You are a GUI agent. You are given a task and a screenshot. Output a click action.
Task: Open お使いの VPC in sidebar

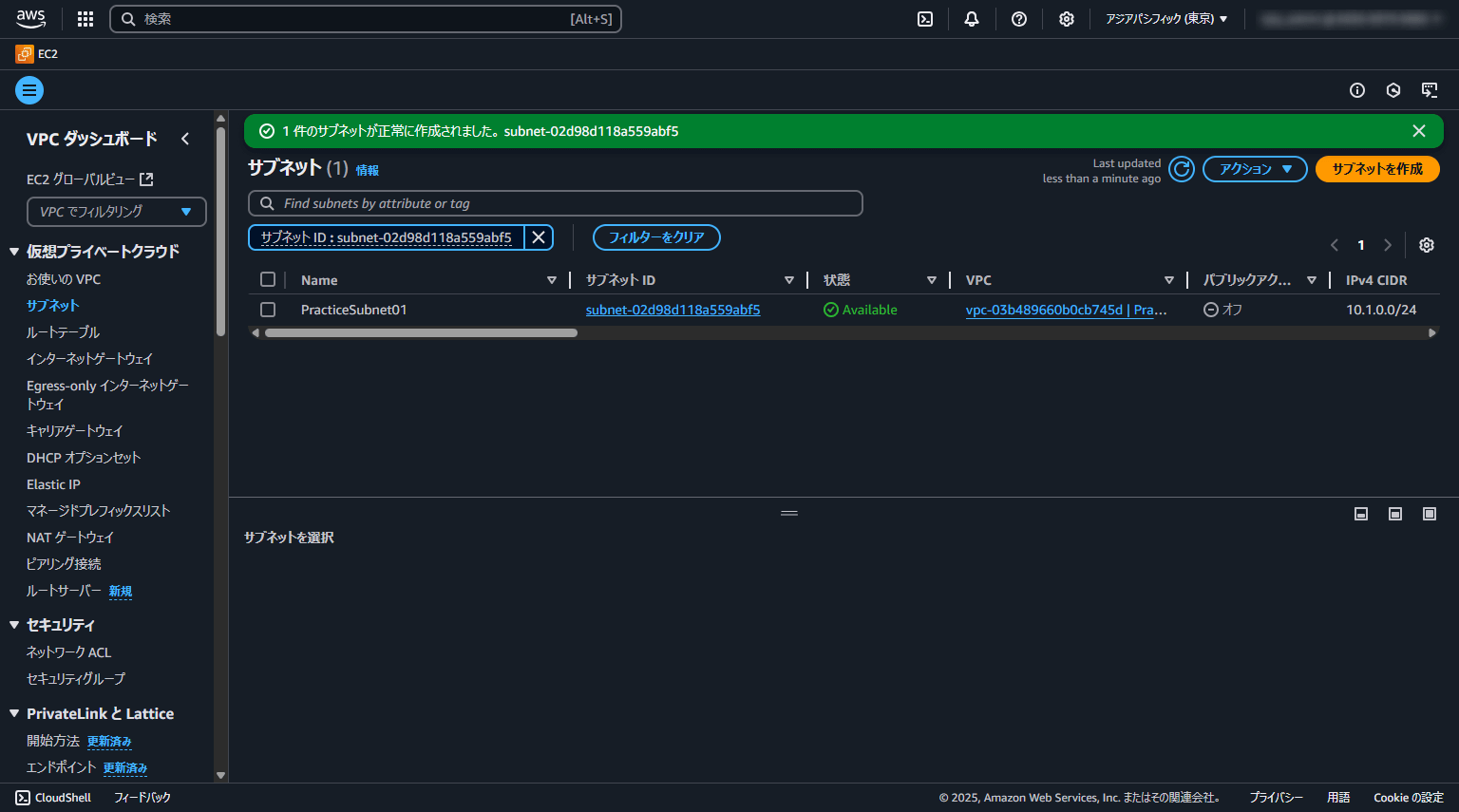click(64, 279)
